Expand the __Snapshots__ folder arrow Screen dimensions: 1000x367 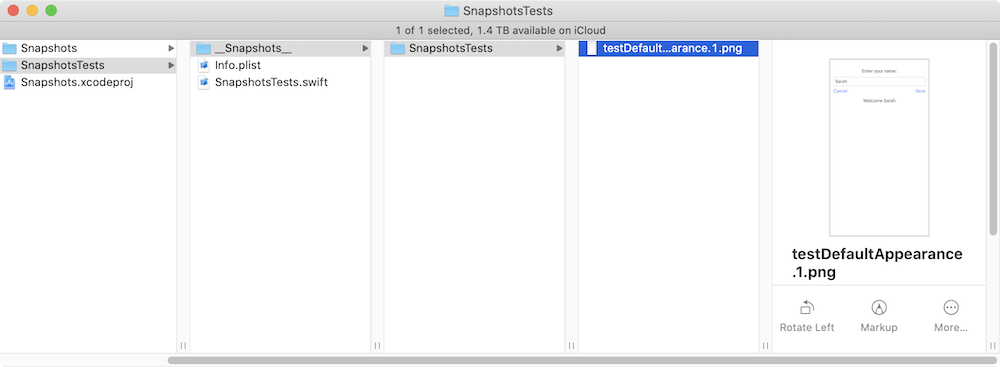coord(365,49)
